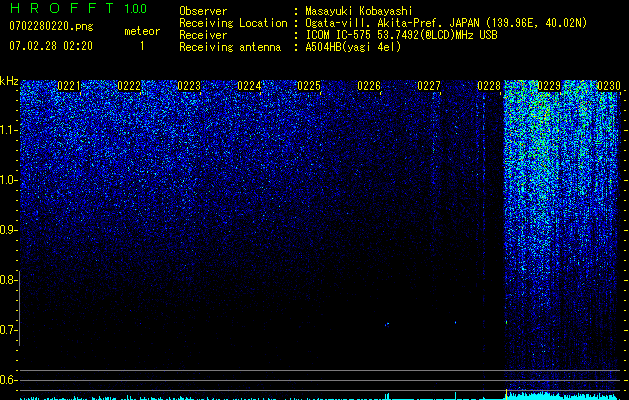The width and height of the screenshot is (629, 400).
Task: Click the A504HB(yagi 4el) antenna text
Action: point(353,47)
